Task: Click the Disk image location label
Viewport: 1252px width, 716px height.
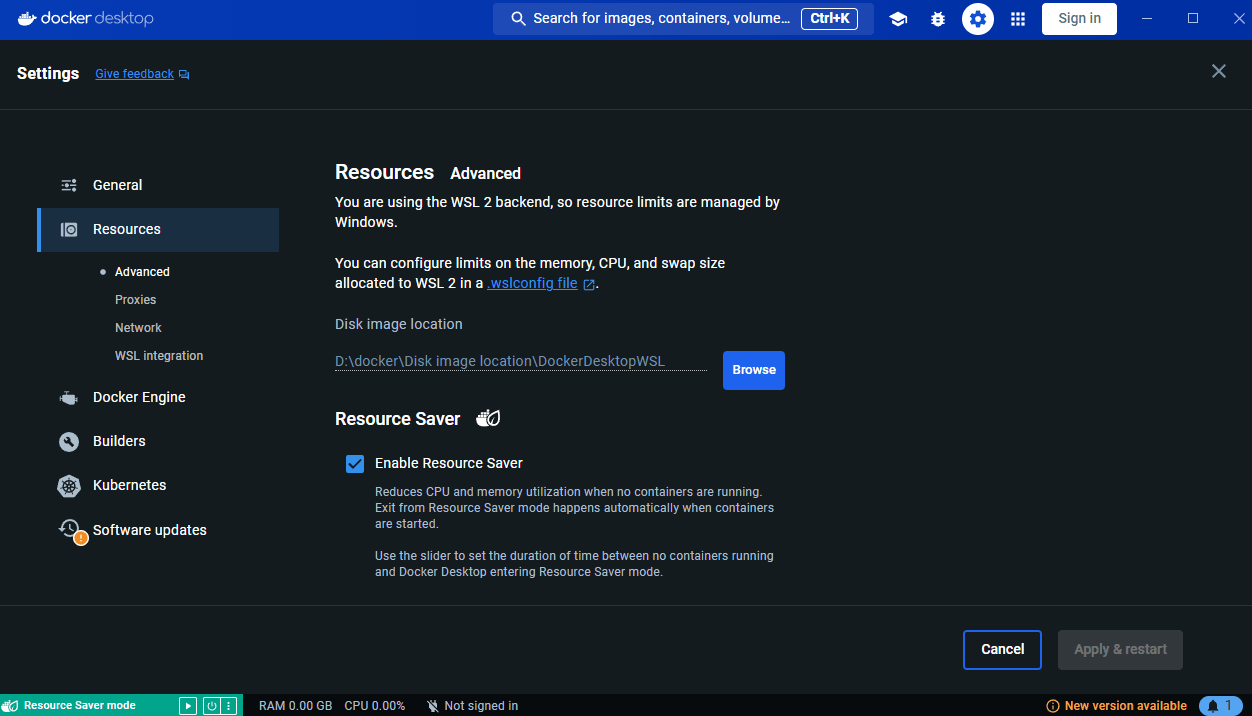Action: click(399, 324)
